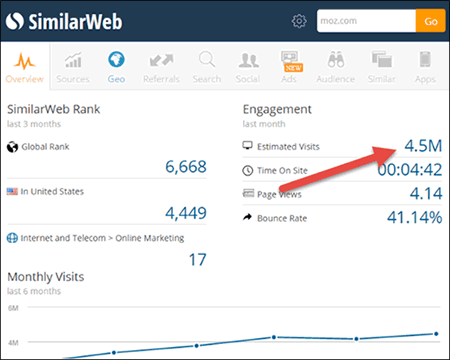The height and width of the screenshot is (360, 450).
Task: Go to the Social tab
Action: [x=248, y=67]
